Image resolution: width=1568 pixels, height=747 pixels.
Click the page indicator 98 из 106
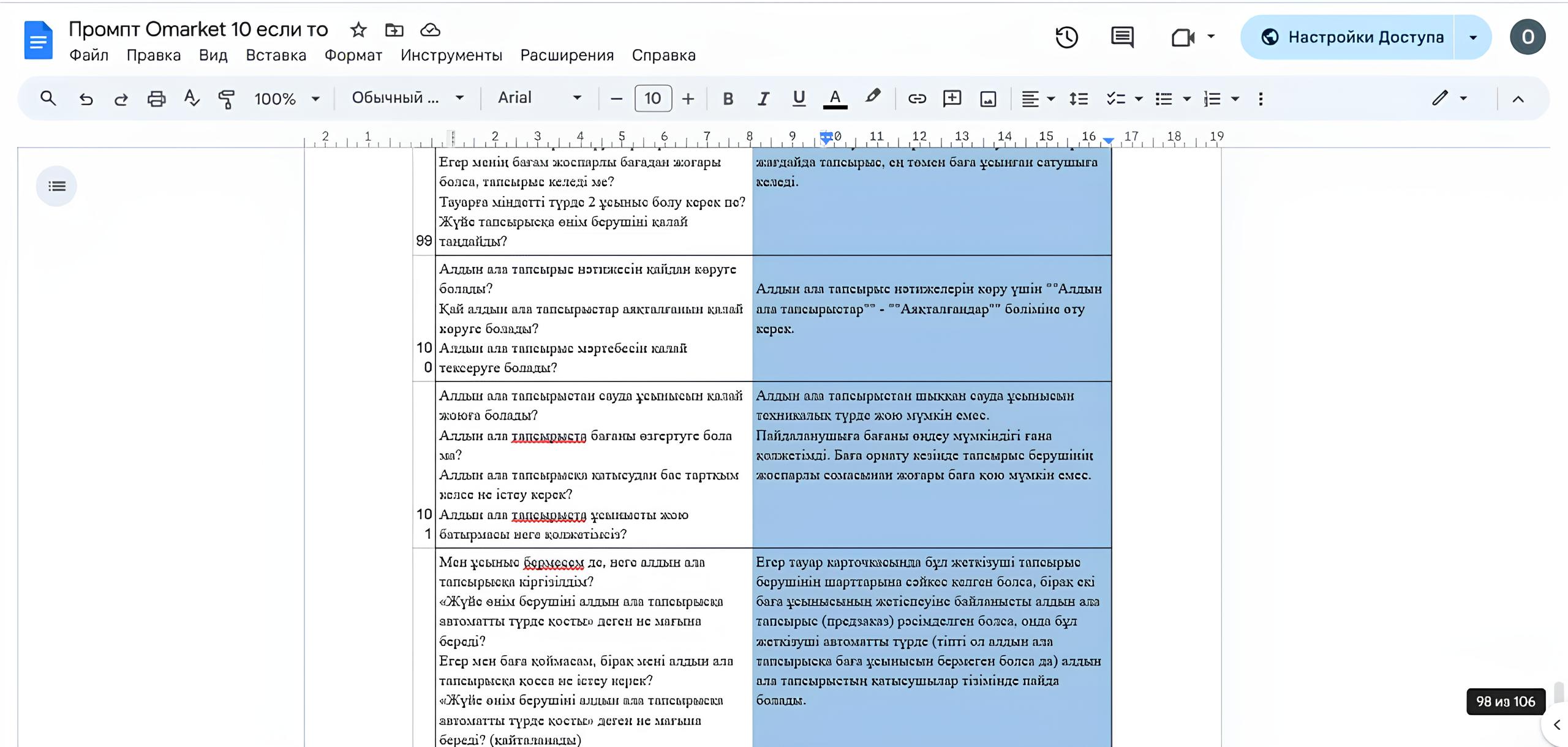coord(1506,702)
